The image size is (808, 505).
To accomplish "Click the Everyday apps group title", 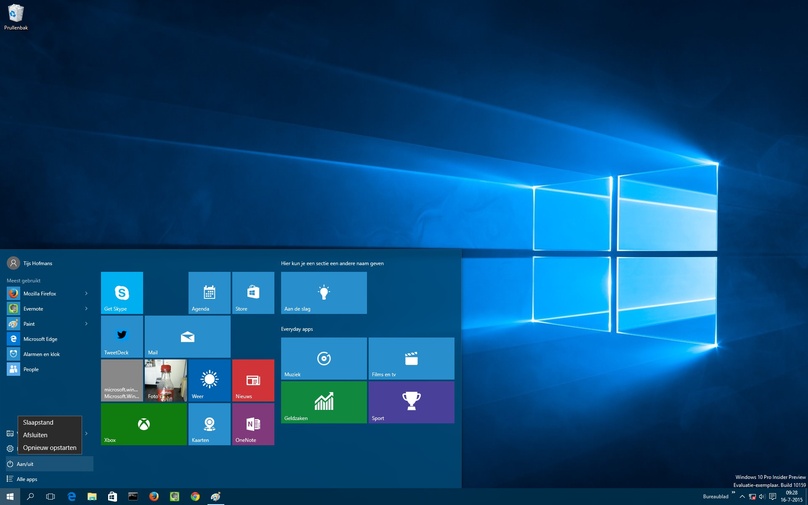I will pos(297,329).
